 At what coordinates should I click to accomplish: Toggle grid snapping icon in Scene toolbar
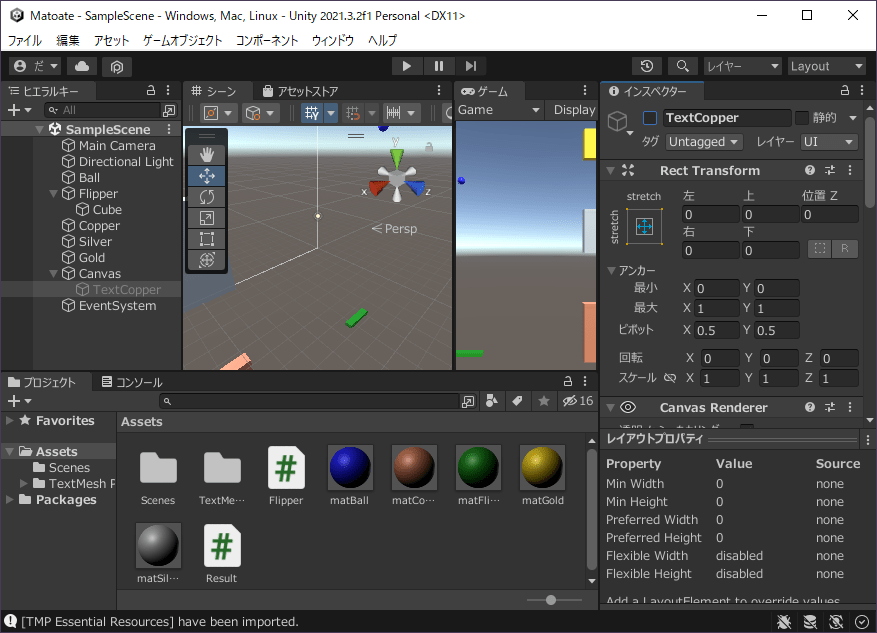pos(353,114)
